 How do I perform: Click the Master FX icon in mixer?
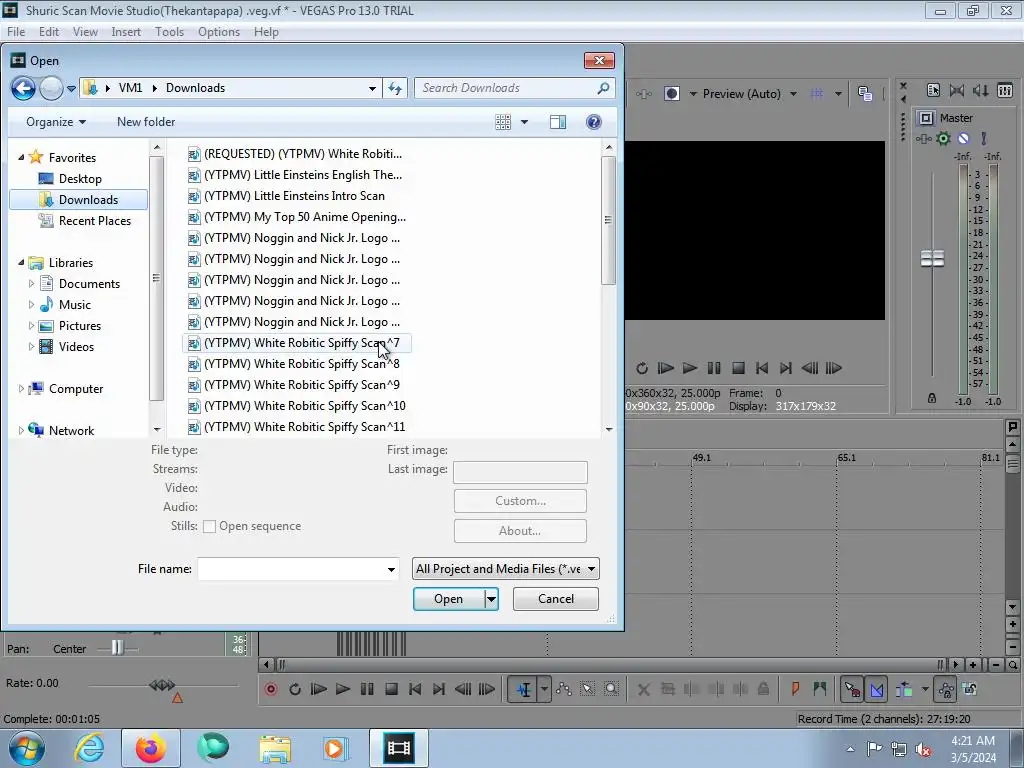[x=923, y=138]
